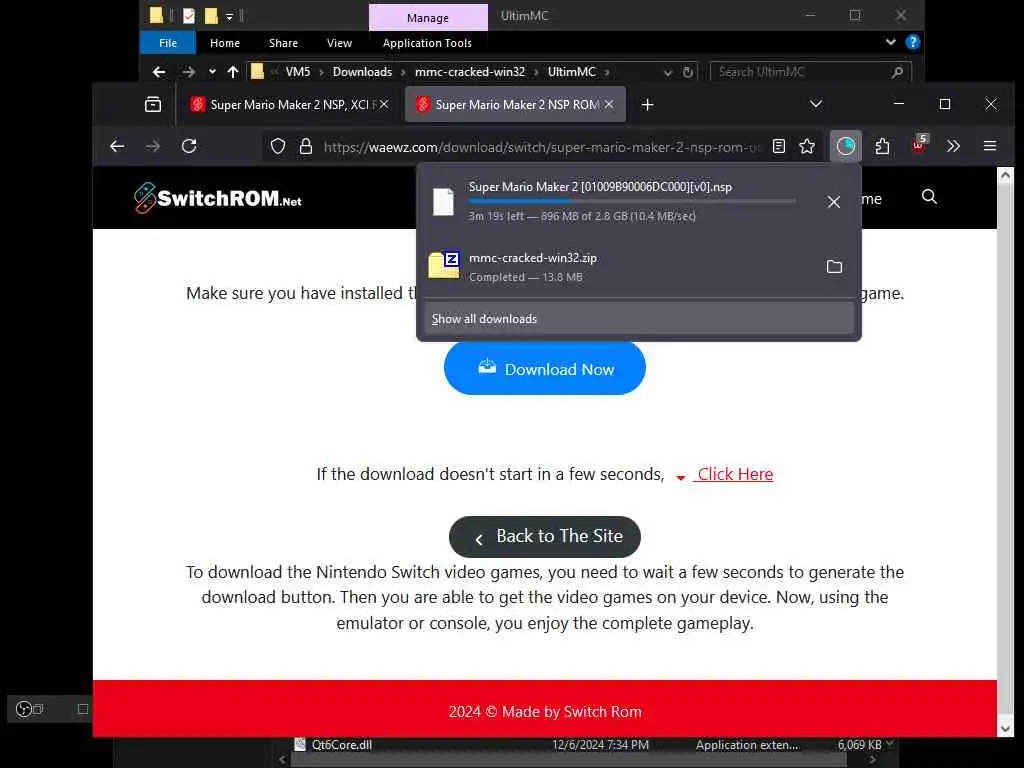Screen dimensions: 1024x768
Task: Open File Explorer help question icon
Action: tap(913, 42)
